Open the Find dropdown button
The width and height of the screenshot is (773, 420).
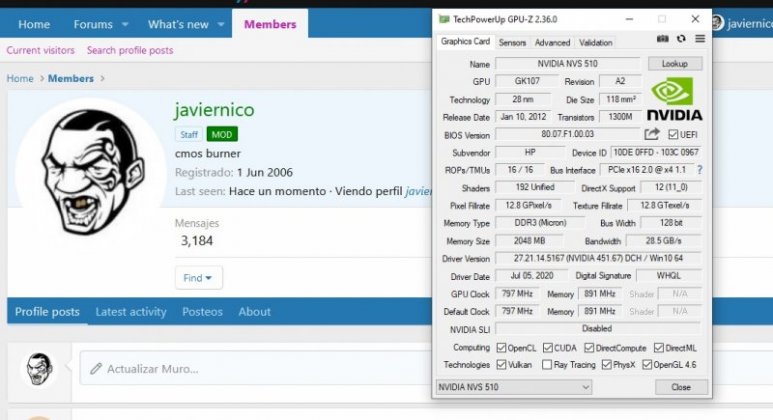click(198, 278)
